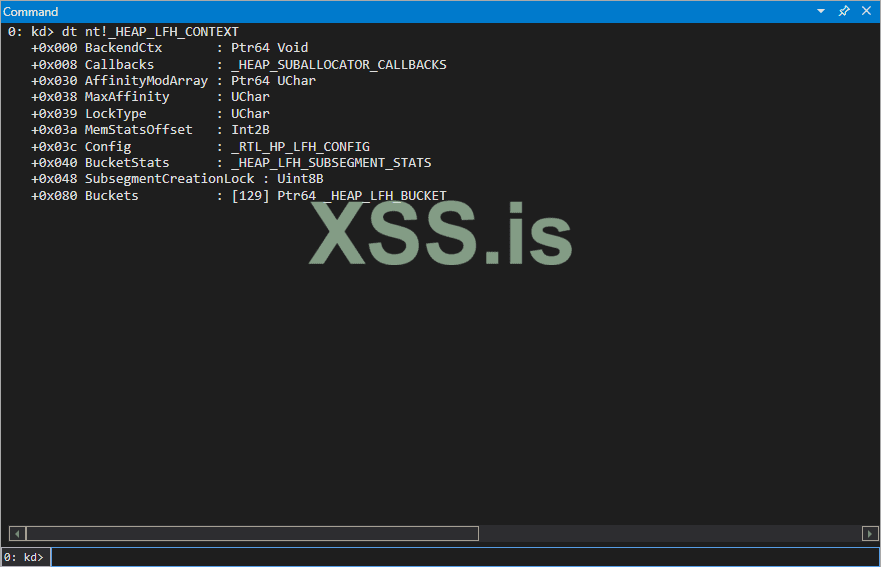Select the '_HEAP_SUBALLOCATOR_CALLBACKS' type text
Image resolution: width=881 pixels, height=567 pixels.
[339, 65]
